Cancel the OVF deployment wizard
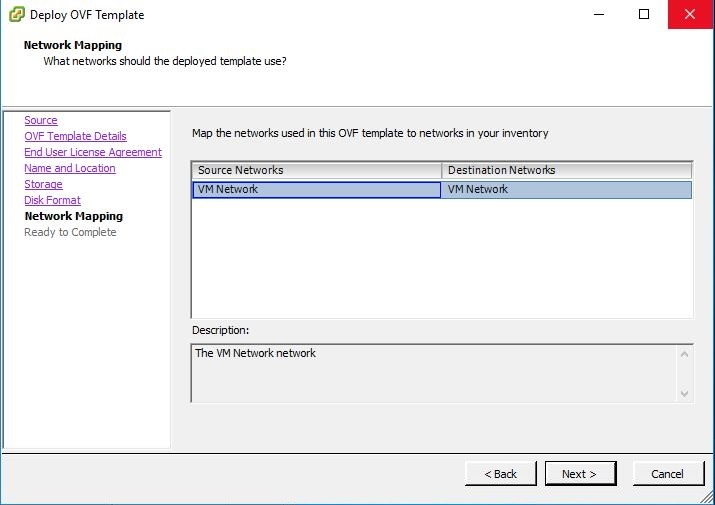Viewport: 715px width, 505px height. (668, 474)
